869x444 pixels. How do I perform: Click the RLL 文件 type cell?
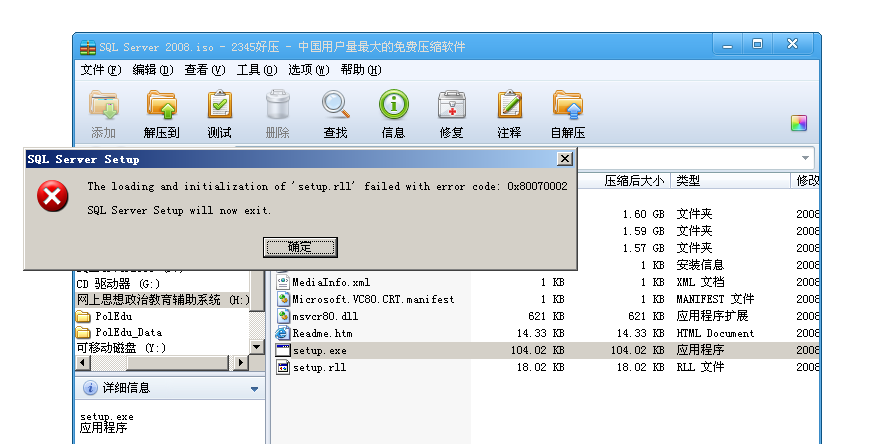click(700, 367)
